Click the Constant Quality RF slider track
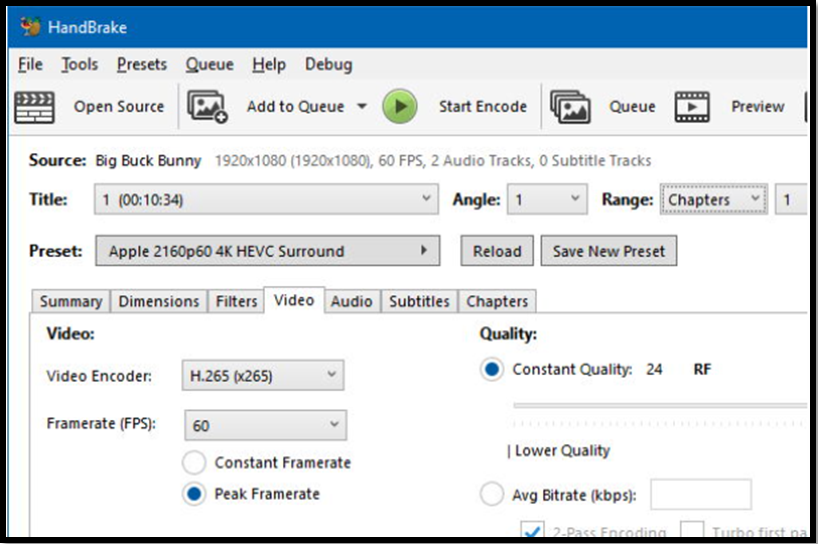This screenshot has width=818, height=544. click(x=660, y=405)
